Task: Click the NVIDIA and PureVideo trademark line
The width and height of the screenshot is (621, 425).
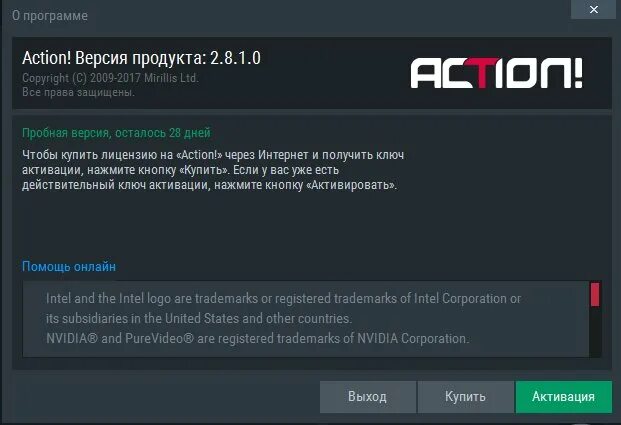Action: (x=257, y=339)
